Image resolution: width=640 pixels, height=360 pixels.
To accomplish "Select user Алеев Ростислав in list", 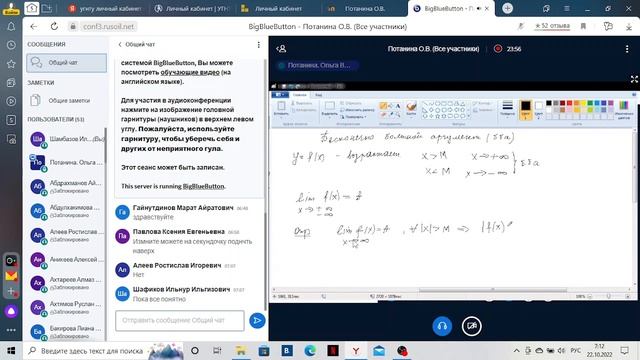I will tap(67, 235).
